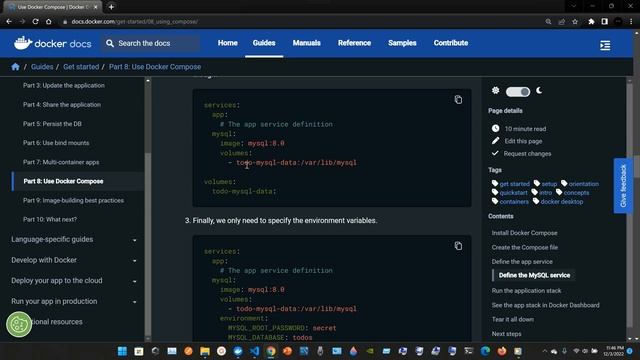This screenshot has height=360, width=640.
Task: Open the Home nav tab
Action: [227, 43]
